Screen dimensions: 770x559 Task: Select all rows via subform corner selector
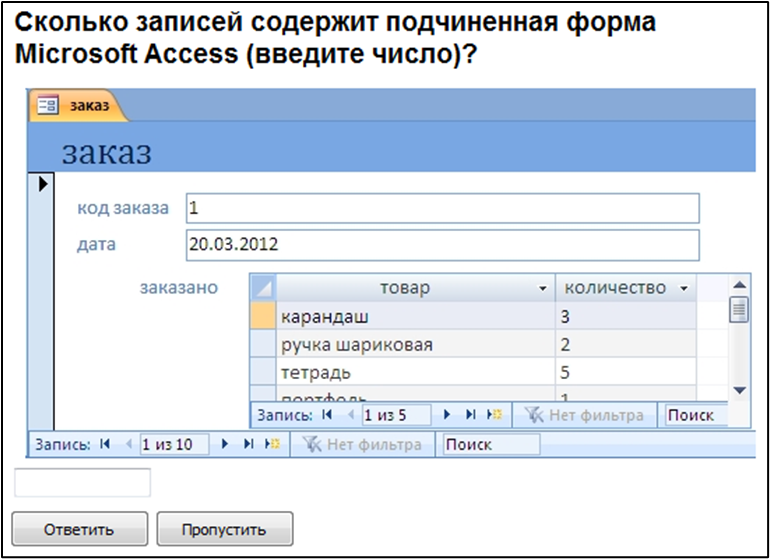point(263,287)
